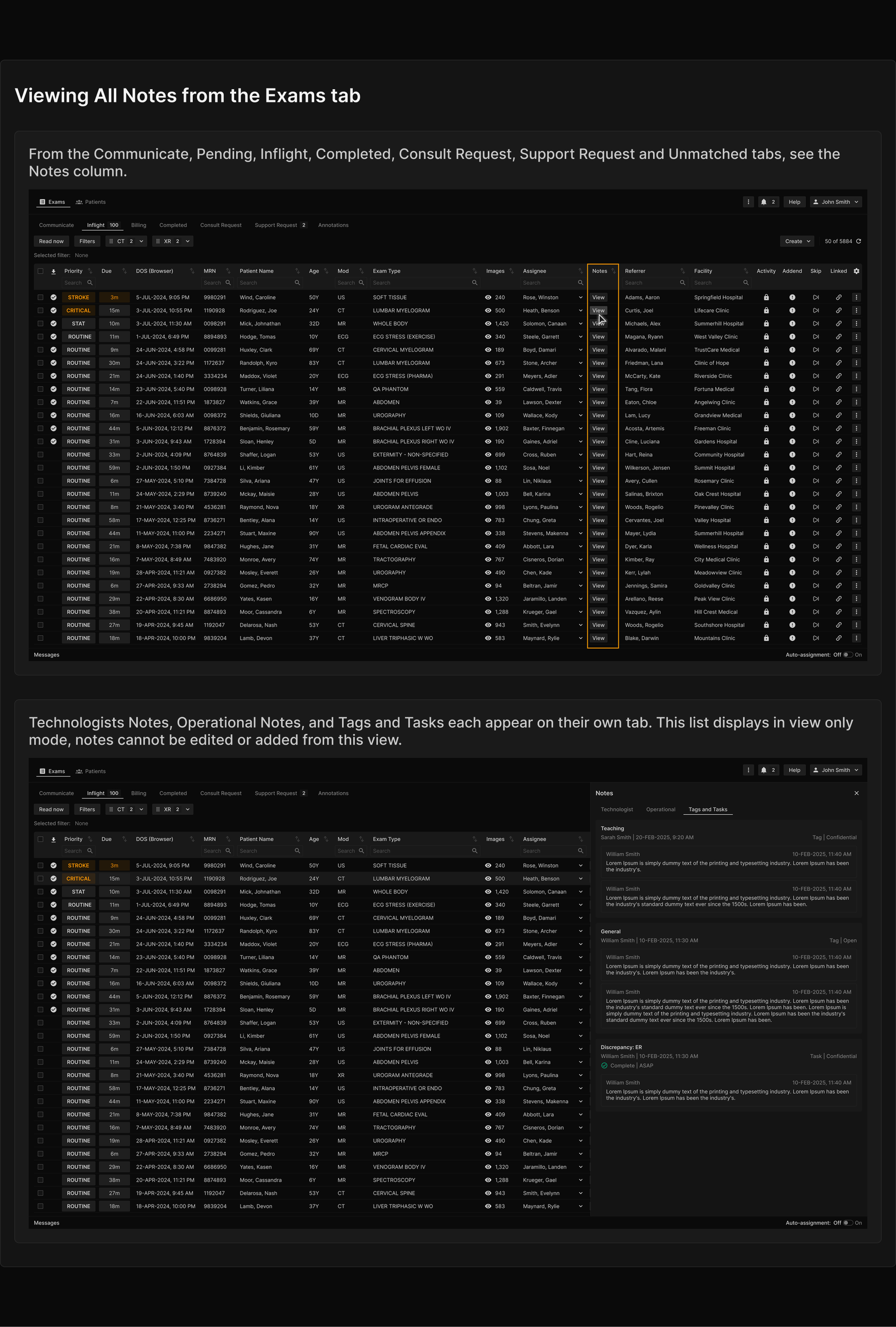Click the Addend icon for Grandview Medical row
This screenshot has width=896, height=1327.
point(792,416)
